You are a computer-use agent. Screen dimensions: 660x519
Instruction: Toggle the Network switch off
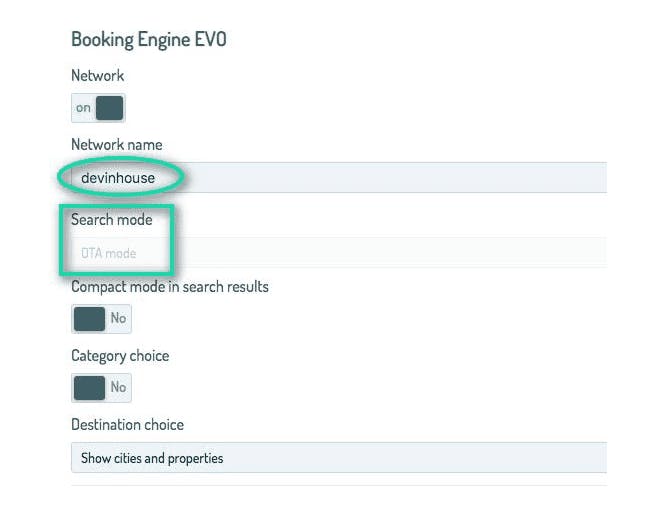click(x=98, y=108)
